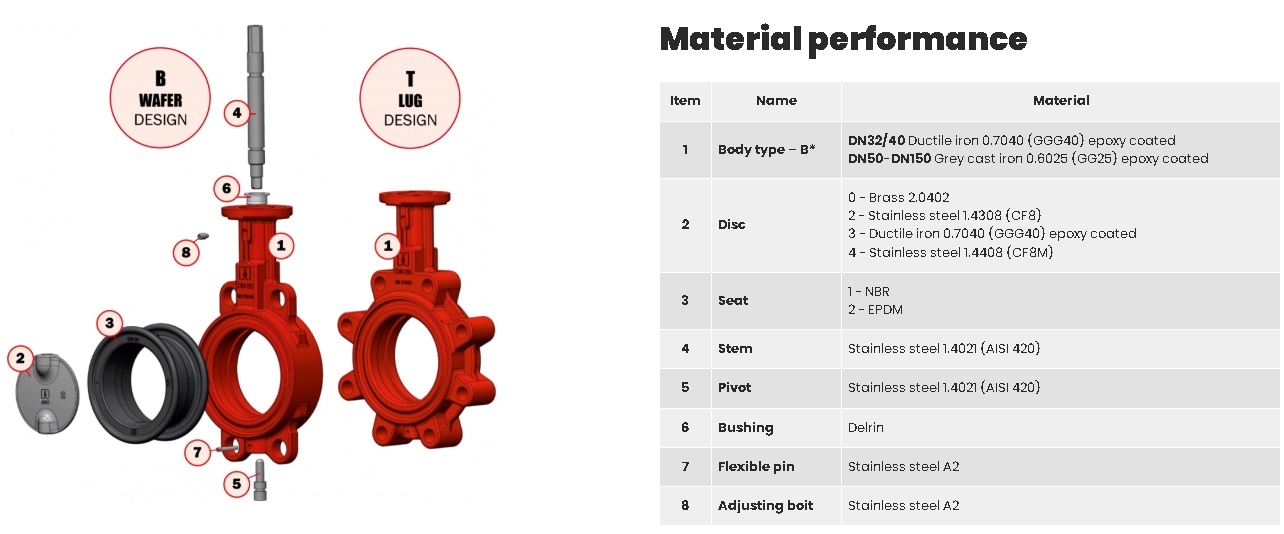The image size is (1284, 534).
Task: Select the EPDM seat option text
Action: (x=875, y=310)
